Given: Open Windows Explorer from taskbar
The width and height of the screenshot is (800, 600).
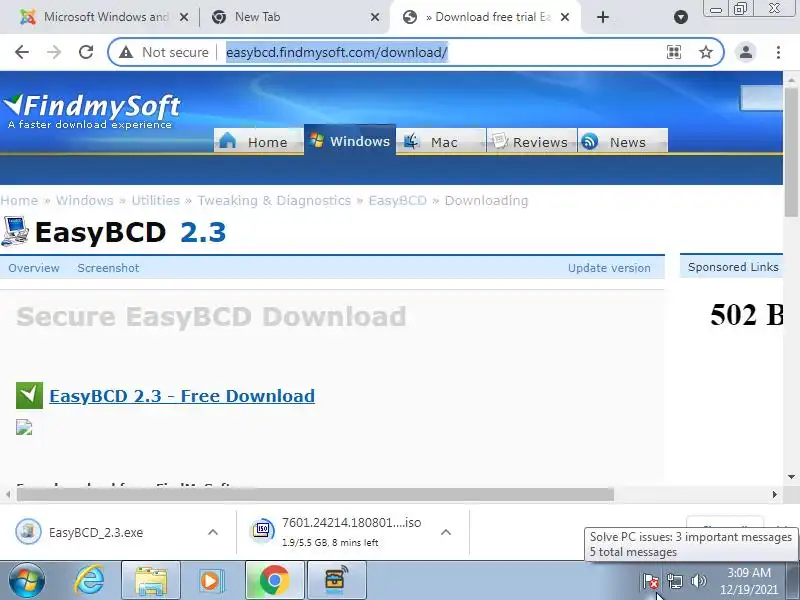Looking at the screenshot, I should point(151,581).
